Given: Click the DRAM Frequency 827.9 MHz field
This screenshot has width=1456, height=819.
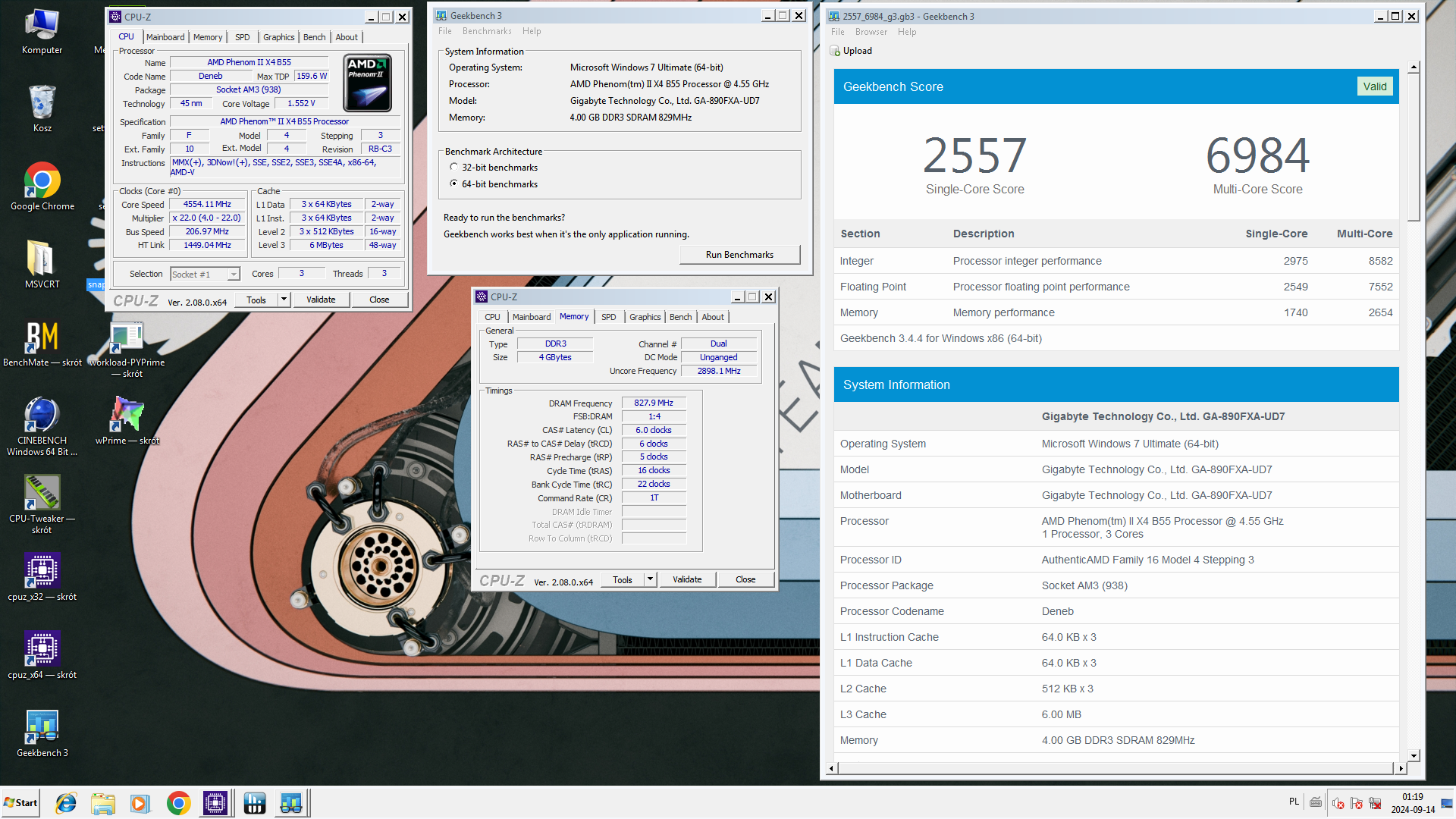Looking at the screenshot, I should (x=654, y=403).
